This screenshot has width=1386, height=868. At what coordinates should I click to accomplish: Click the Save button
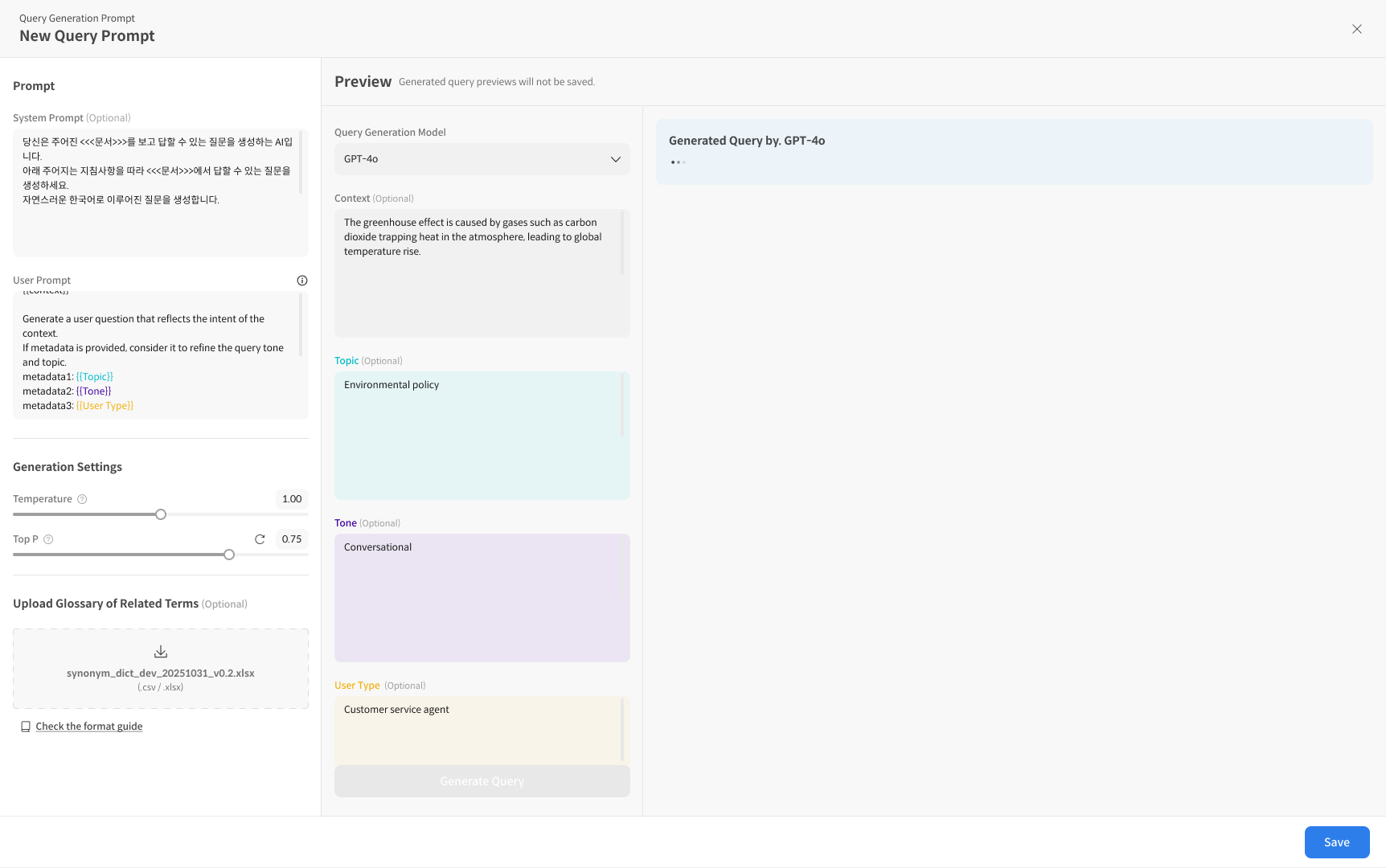coord(1336,842)
